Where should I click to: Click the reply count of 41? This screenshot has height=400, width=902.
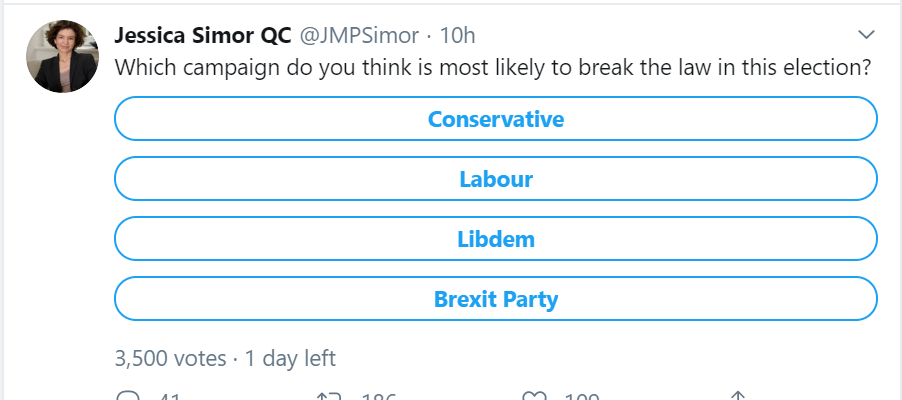coord(168,397)
